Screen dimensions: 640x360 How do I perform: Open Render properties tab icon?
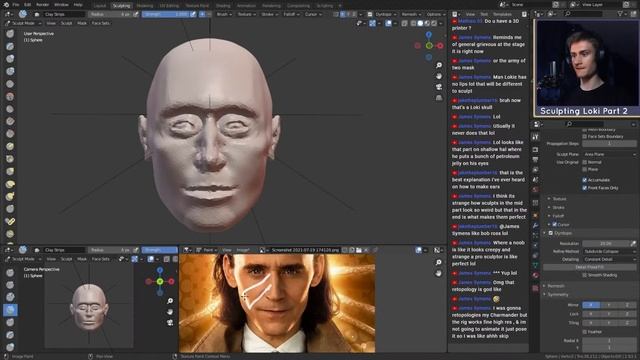(536, 150)
